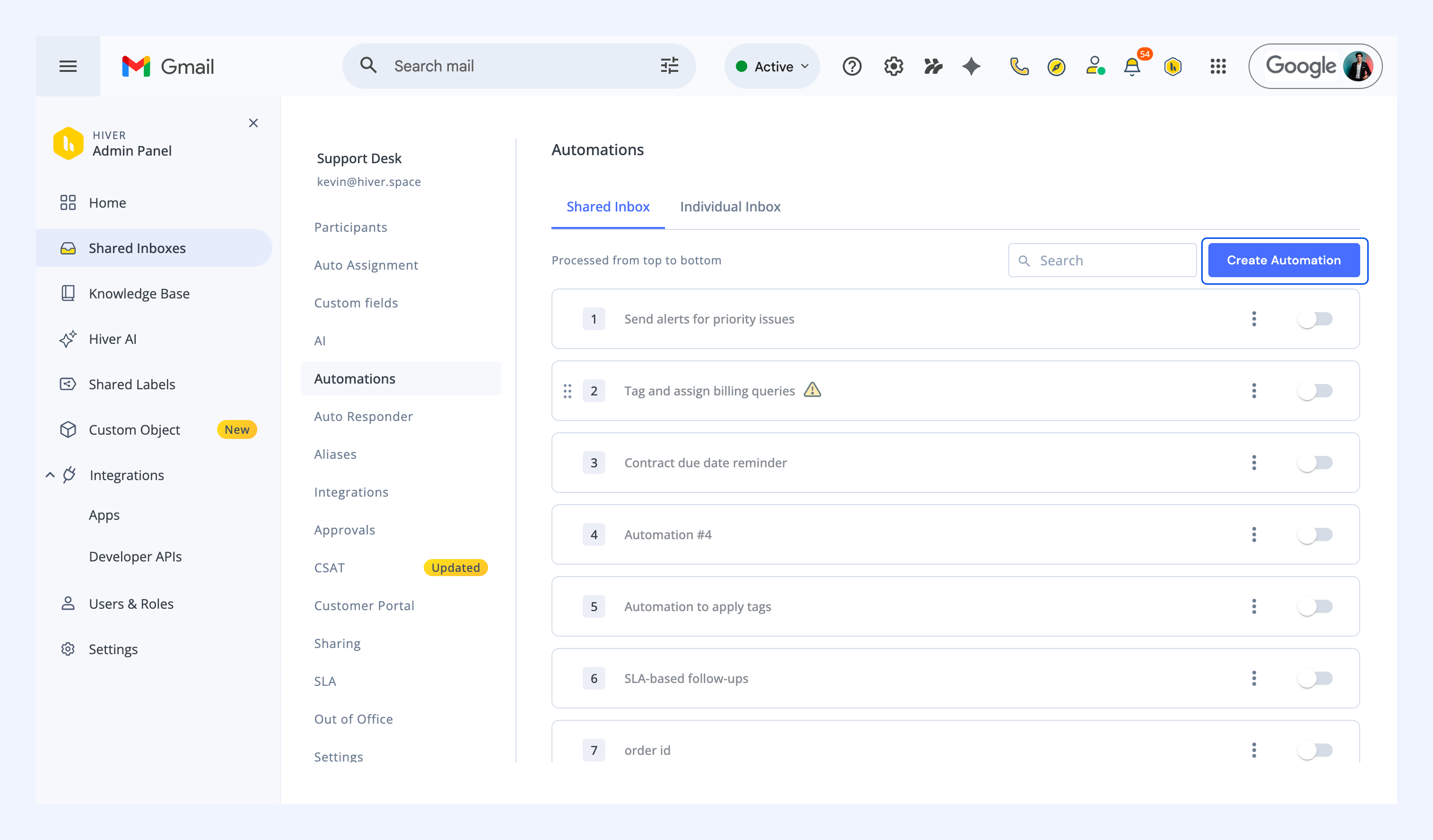
Task: Click the automations Search field
Action: [1102, 261]
